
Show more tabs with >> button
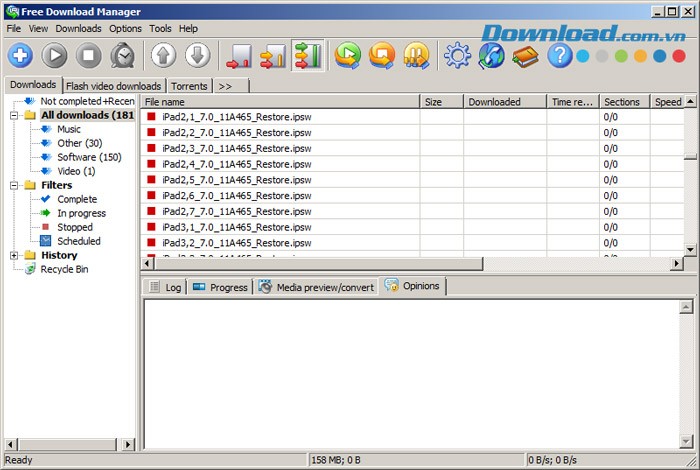pos(231,86)
